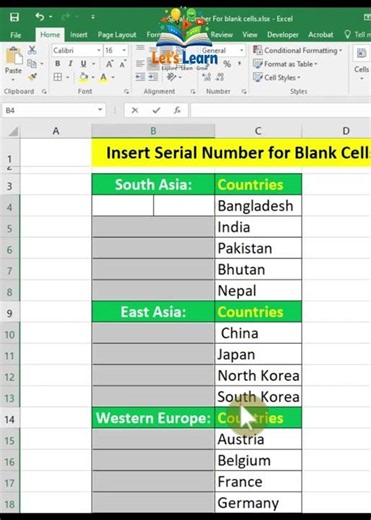This screenshot has height=520, width=371.
Task: Open the Borders dropdown arrow
Action: [67, 77]
